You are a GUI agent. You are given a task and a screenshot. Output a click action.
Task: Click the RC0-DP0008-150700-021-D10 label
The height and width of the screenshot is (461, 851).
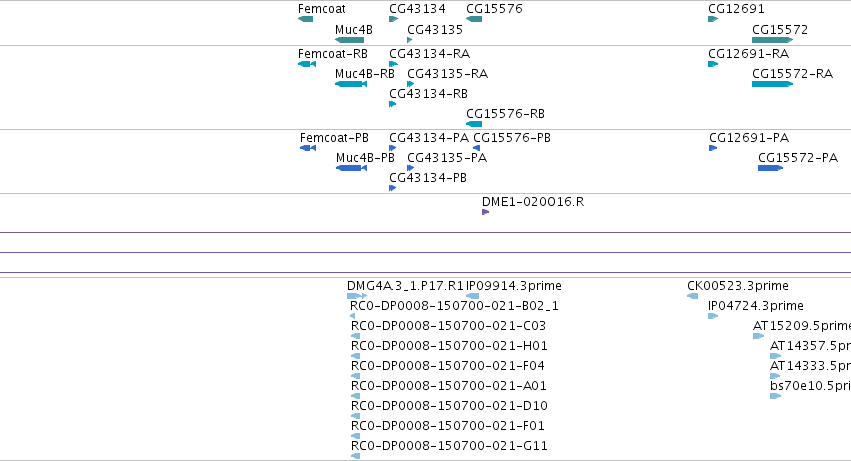pos(449,406)
